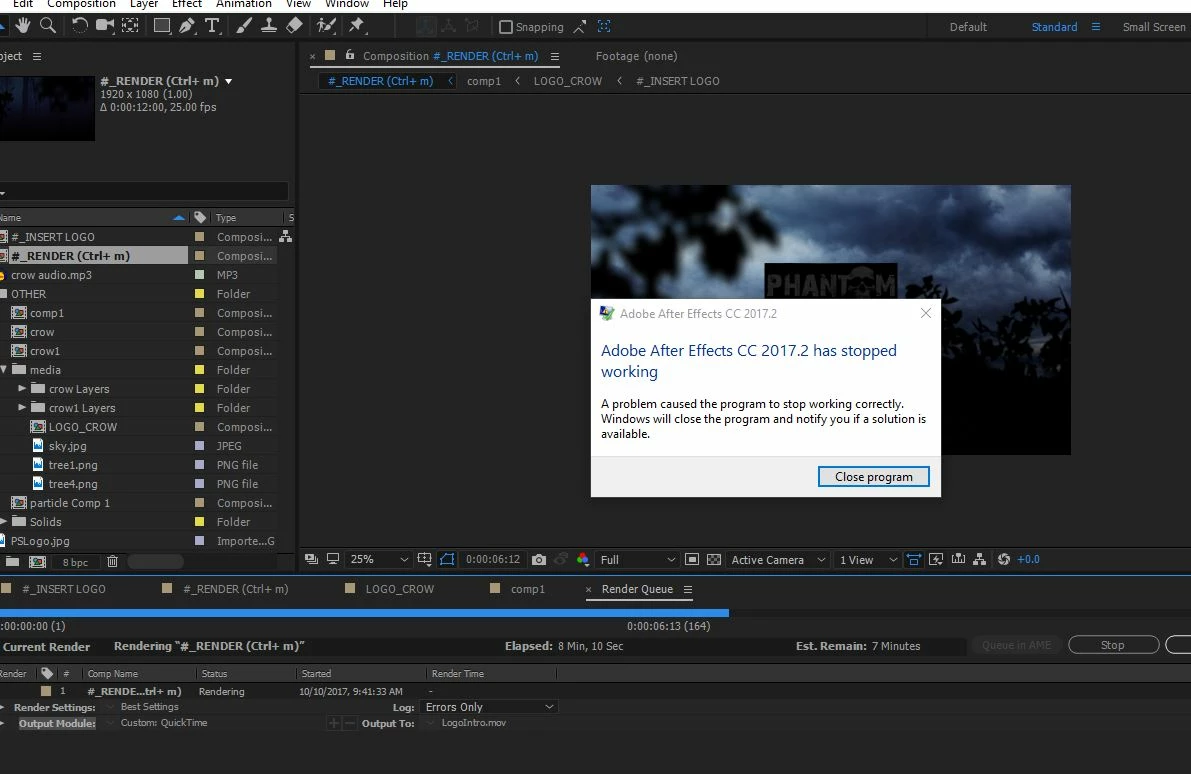1191x774 pixels.
Task: Select sky.jpg in the project list
Action: tap(68, 446)
